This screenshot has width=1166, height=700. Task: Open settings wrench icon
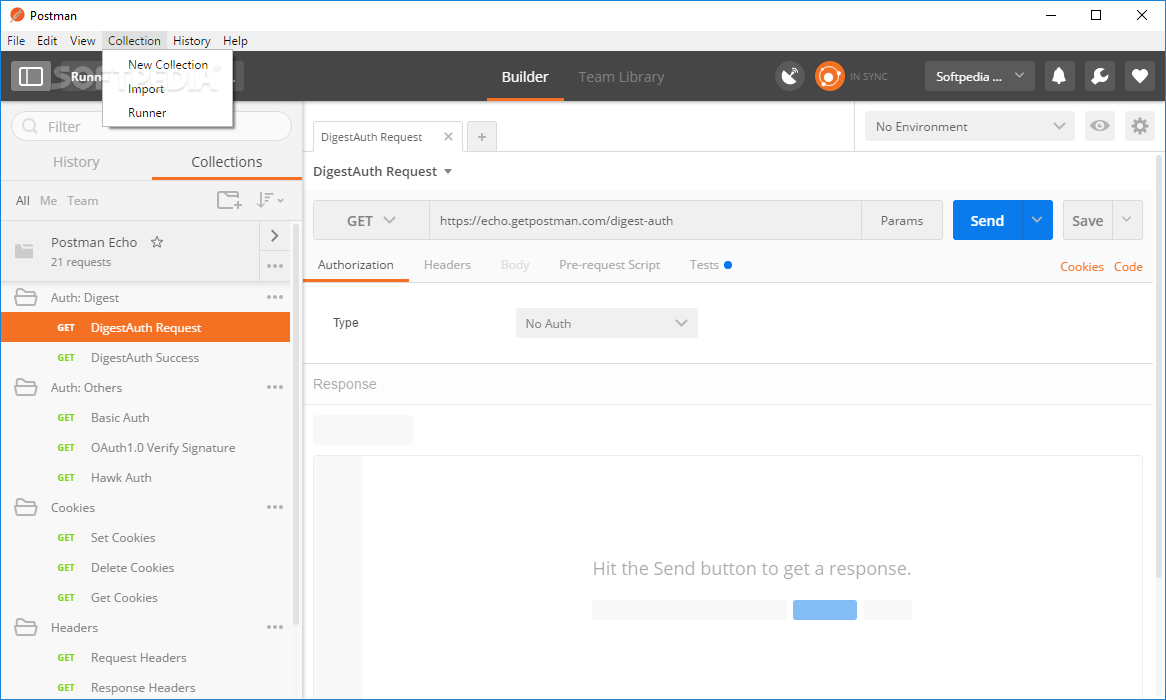pos(1099,76)
